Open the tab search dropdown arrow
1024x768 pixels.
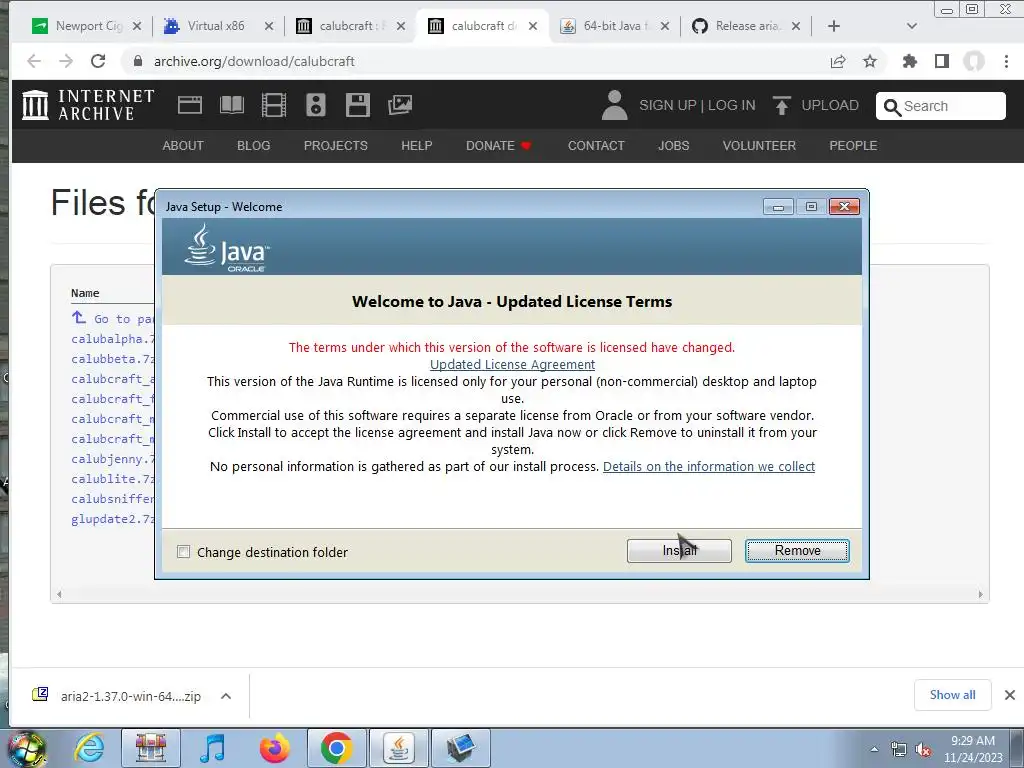912,26
